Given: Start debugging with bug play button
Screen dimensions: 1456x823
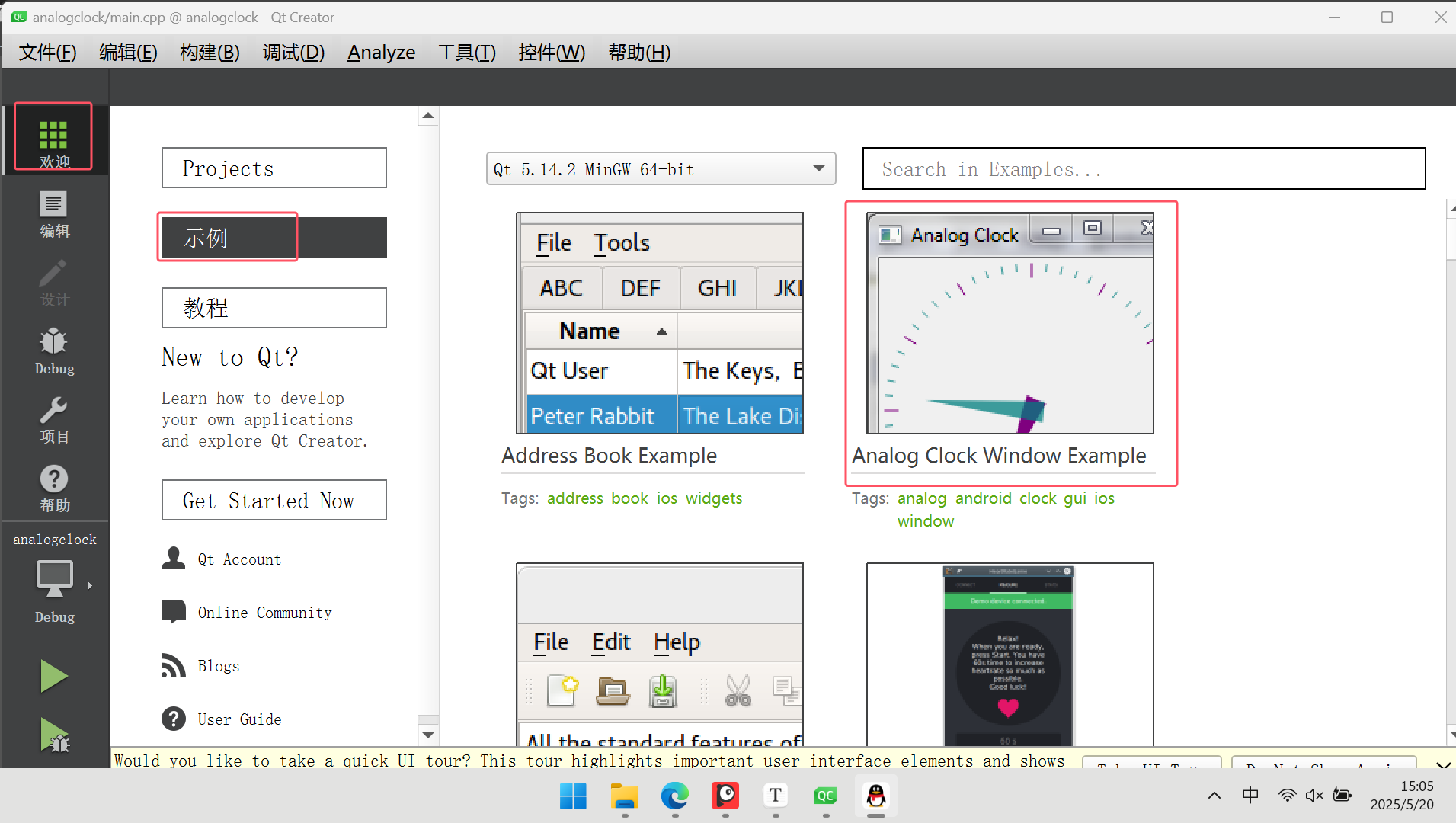Looking at the screenshot, I should point(54,735).
